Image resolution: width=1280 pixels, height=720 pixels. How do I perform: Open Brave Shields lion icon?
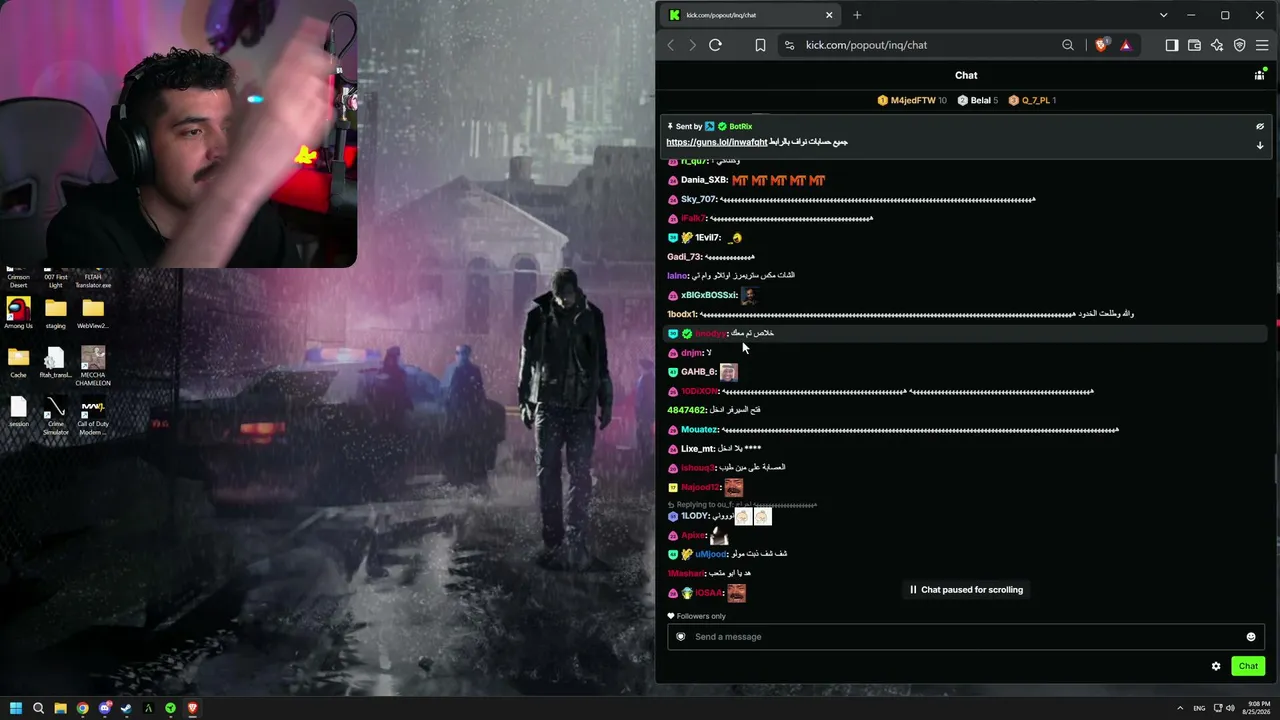click(1101, 45)
